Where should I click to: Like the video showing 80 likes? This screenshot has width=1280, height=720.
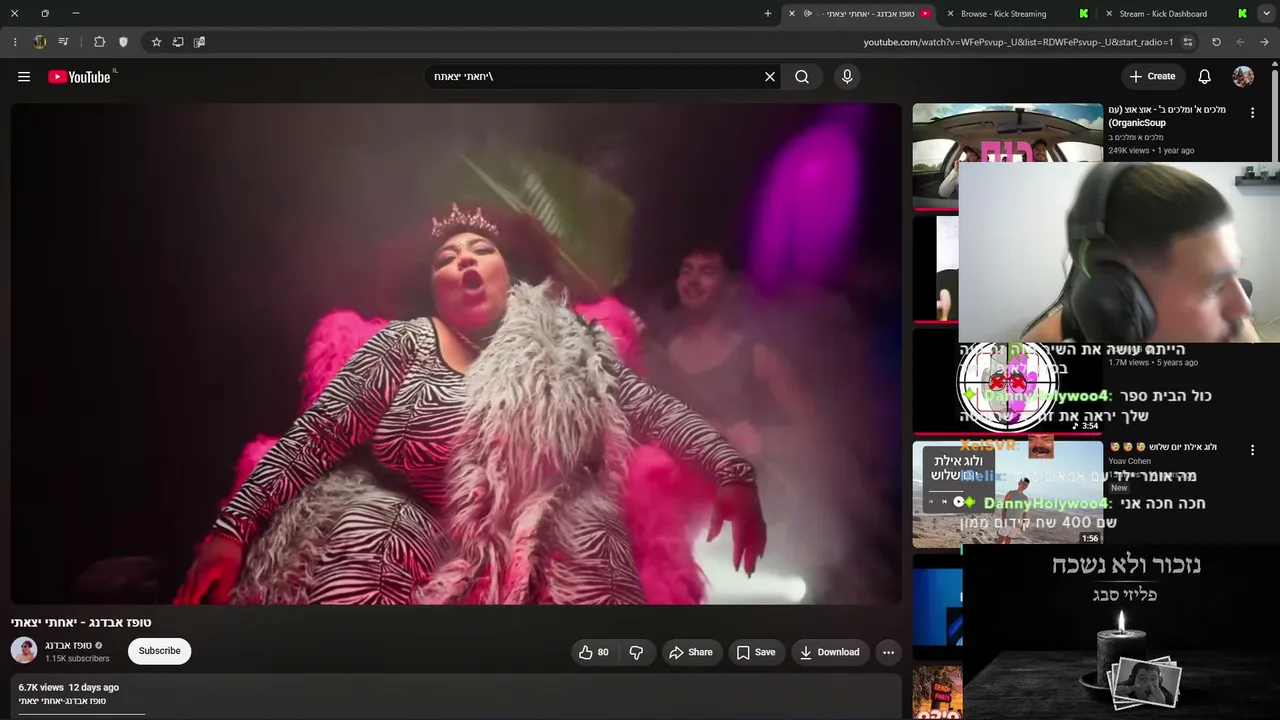coord(593,652)
